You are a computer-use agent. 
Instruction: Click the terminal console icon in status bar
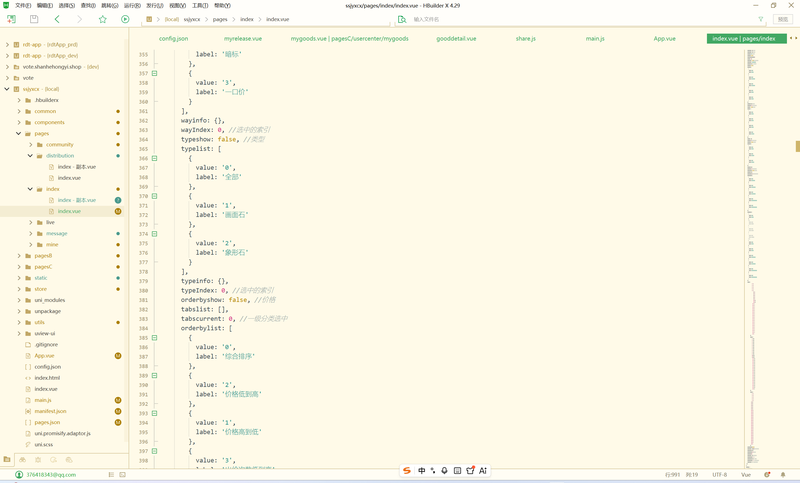(122, 474)
